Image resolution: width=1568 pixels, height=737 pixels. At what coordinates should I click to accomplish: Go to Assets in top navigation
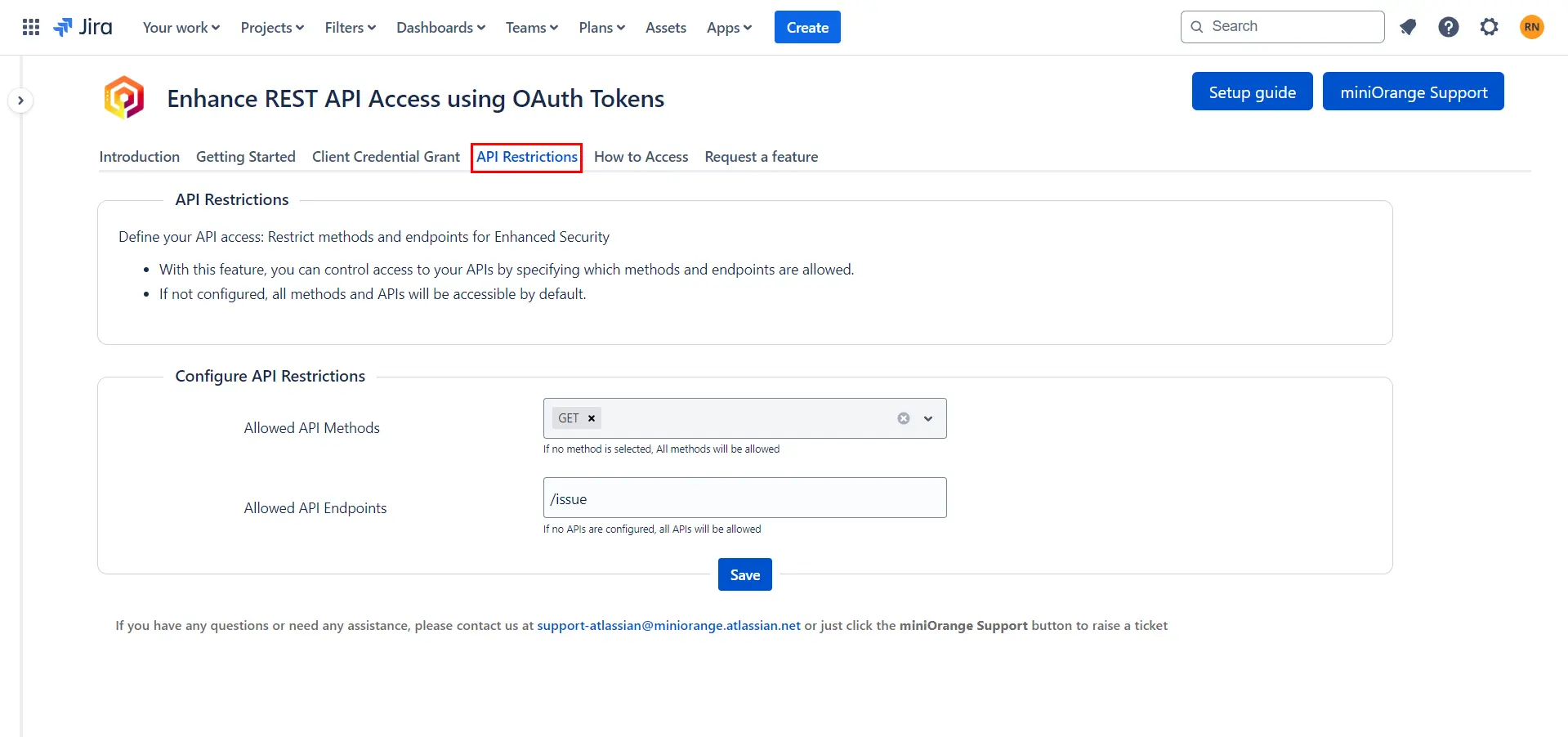point(666,28)
